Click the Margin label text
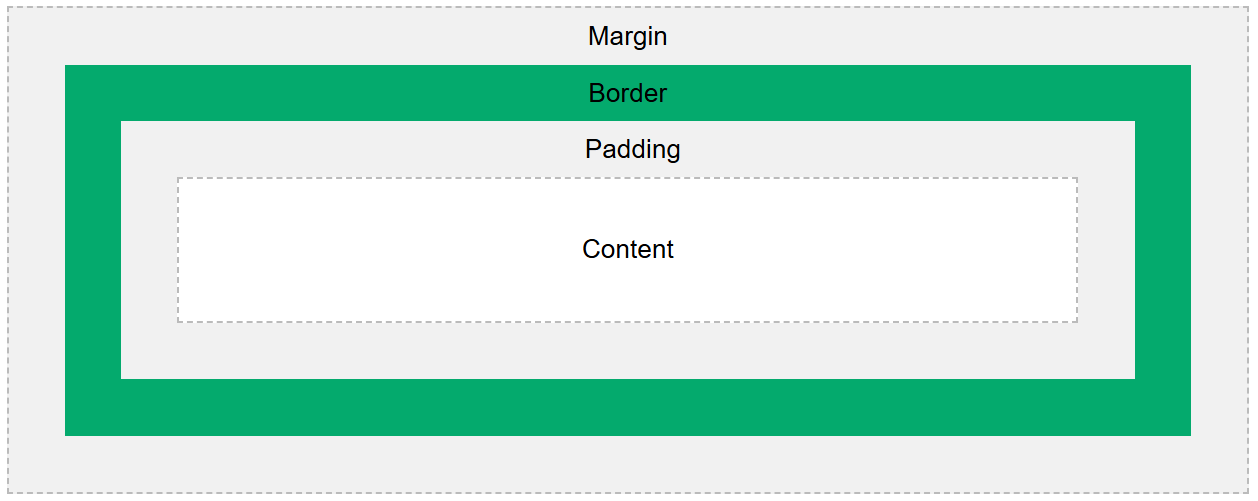1258x501 pixels. point(627,37)
